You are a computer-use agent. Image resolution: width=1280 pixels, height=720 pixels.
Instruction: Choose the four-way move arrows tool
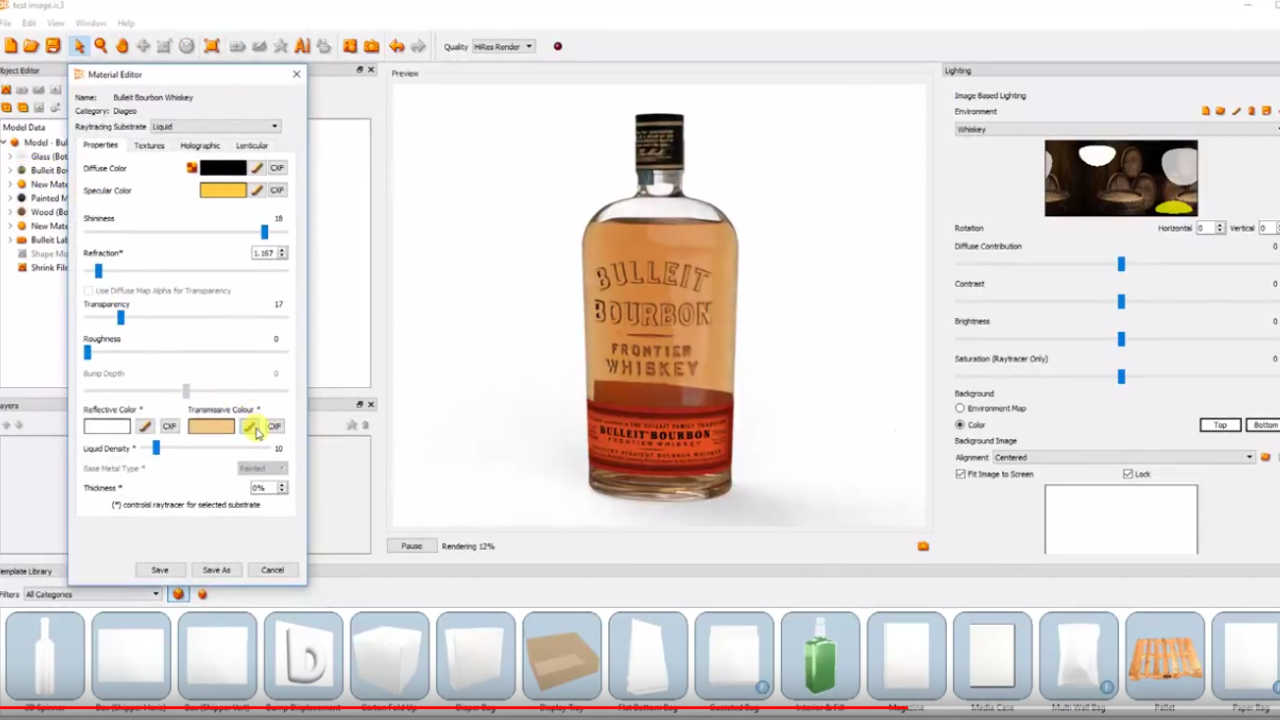[143, 46]
